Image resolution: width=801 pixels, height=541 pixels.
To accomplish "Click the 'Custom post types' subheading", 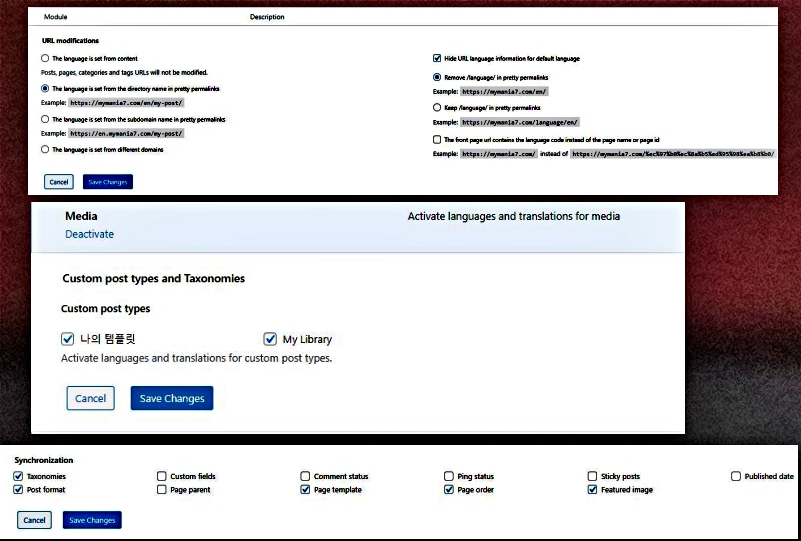I will pyautogui.click(x=105, y=309).
